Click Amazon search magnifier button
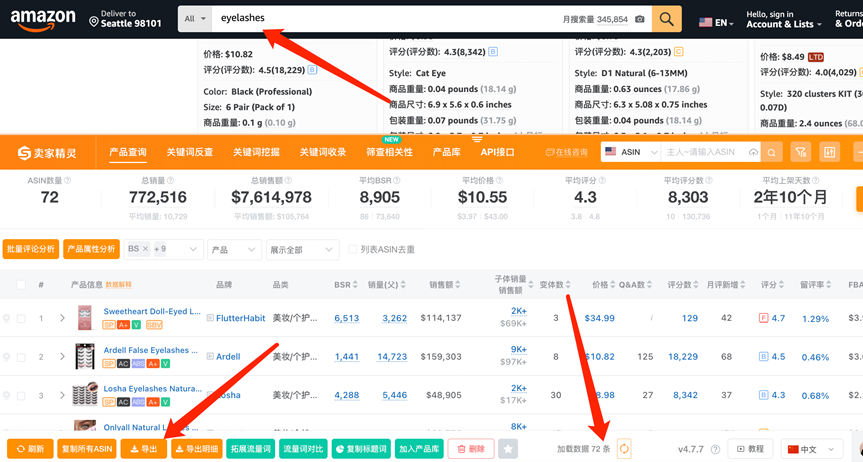This screenshot has height=462, width=863. 667,19
